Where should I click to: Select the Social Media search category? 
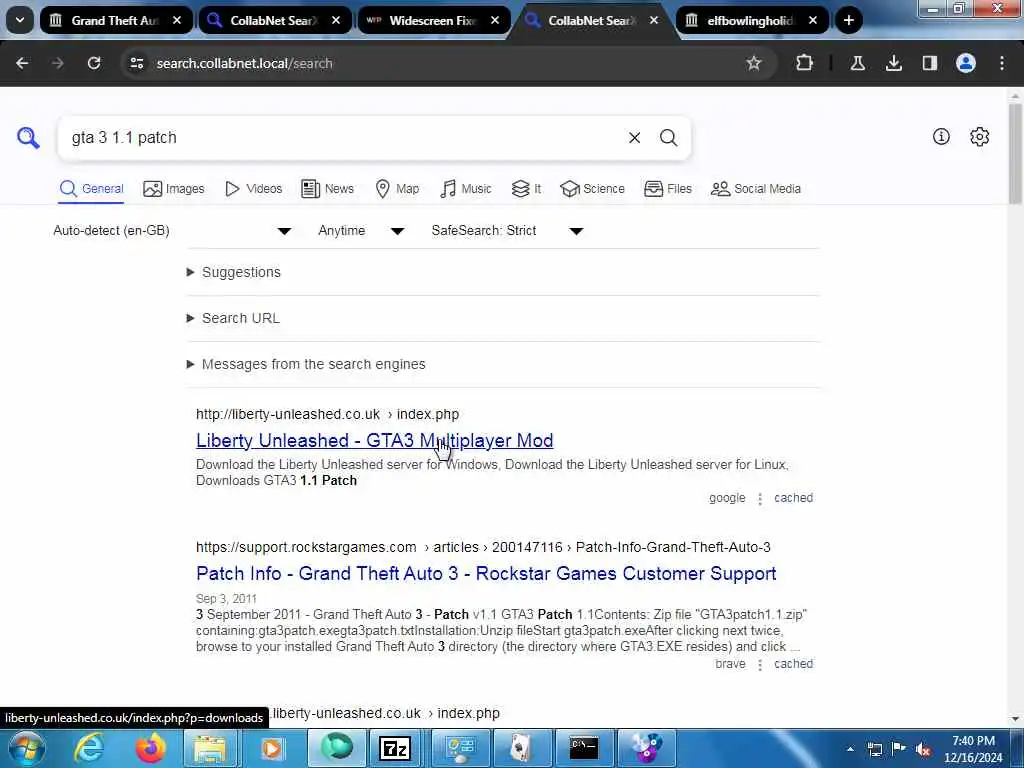point(756,189)
